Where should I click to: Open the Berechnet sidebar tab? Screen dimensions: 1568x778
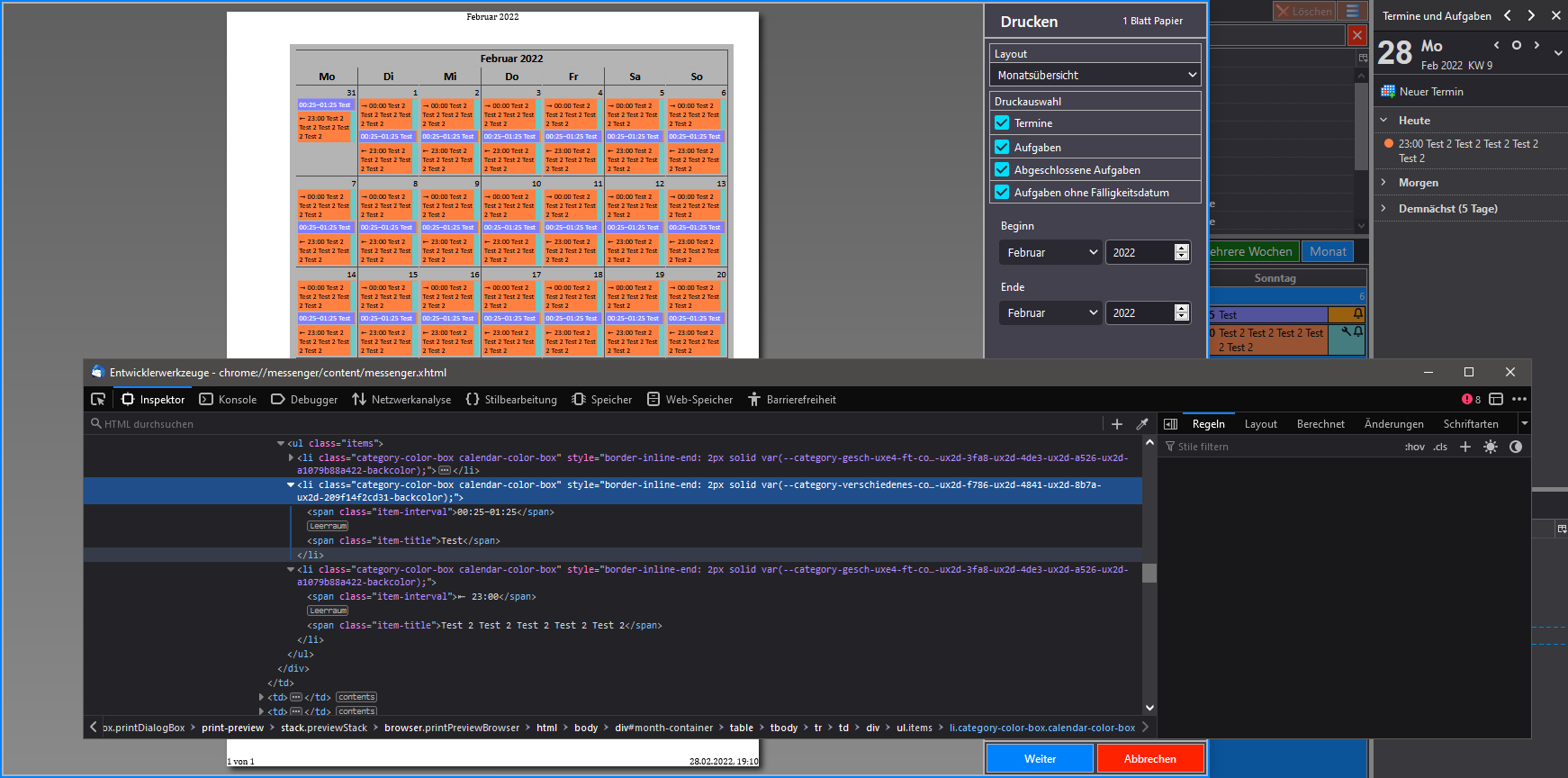point(1320,424)
